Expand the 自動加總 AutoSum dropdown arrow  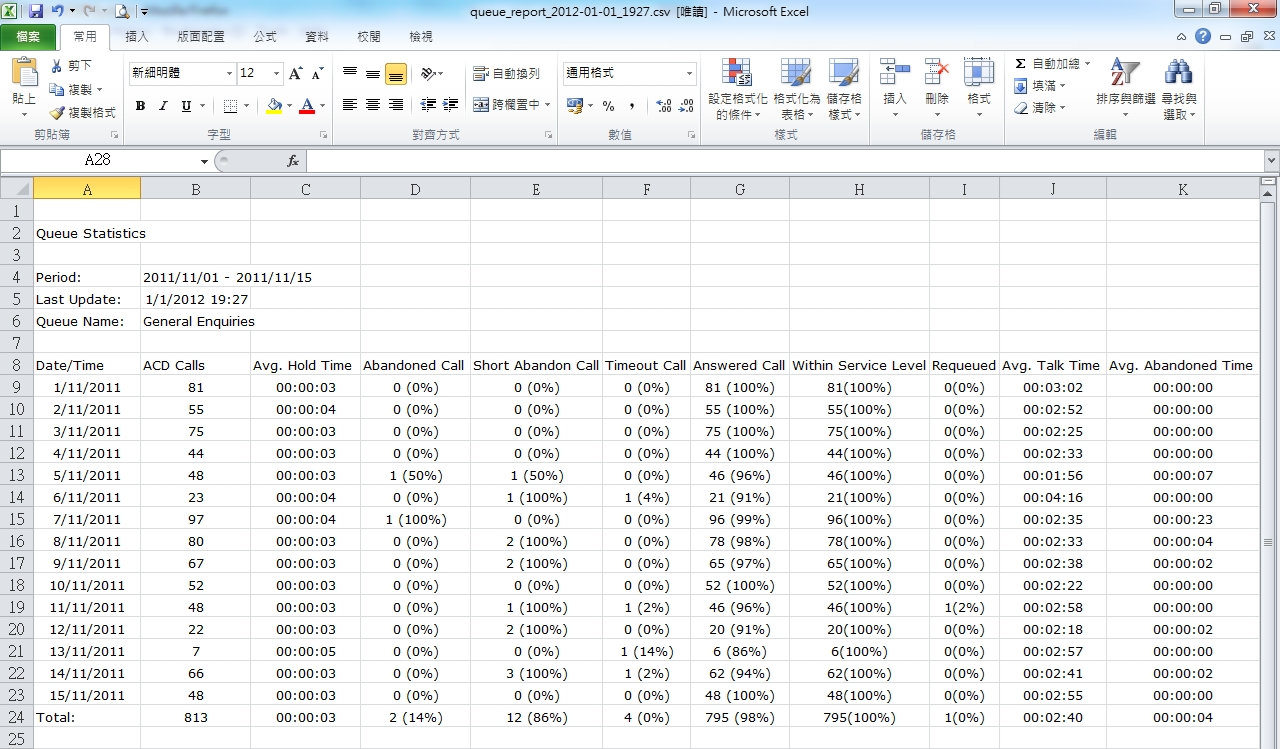1087,64
